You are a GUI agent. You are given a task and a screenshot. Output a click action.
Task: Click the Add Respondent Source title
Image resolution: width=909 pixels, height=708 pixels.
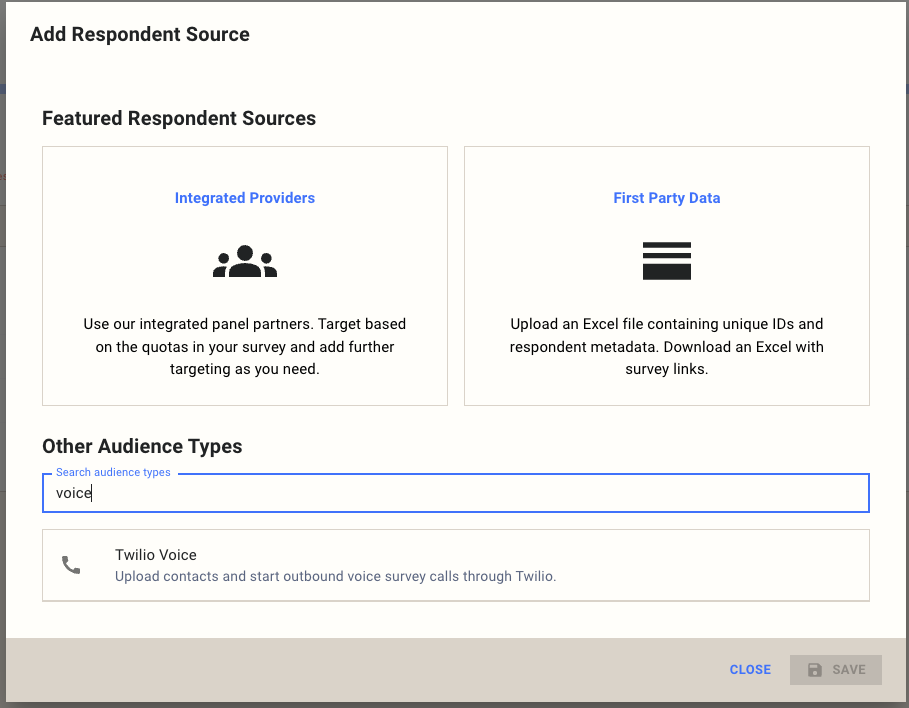click(139, 34)
